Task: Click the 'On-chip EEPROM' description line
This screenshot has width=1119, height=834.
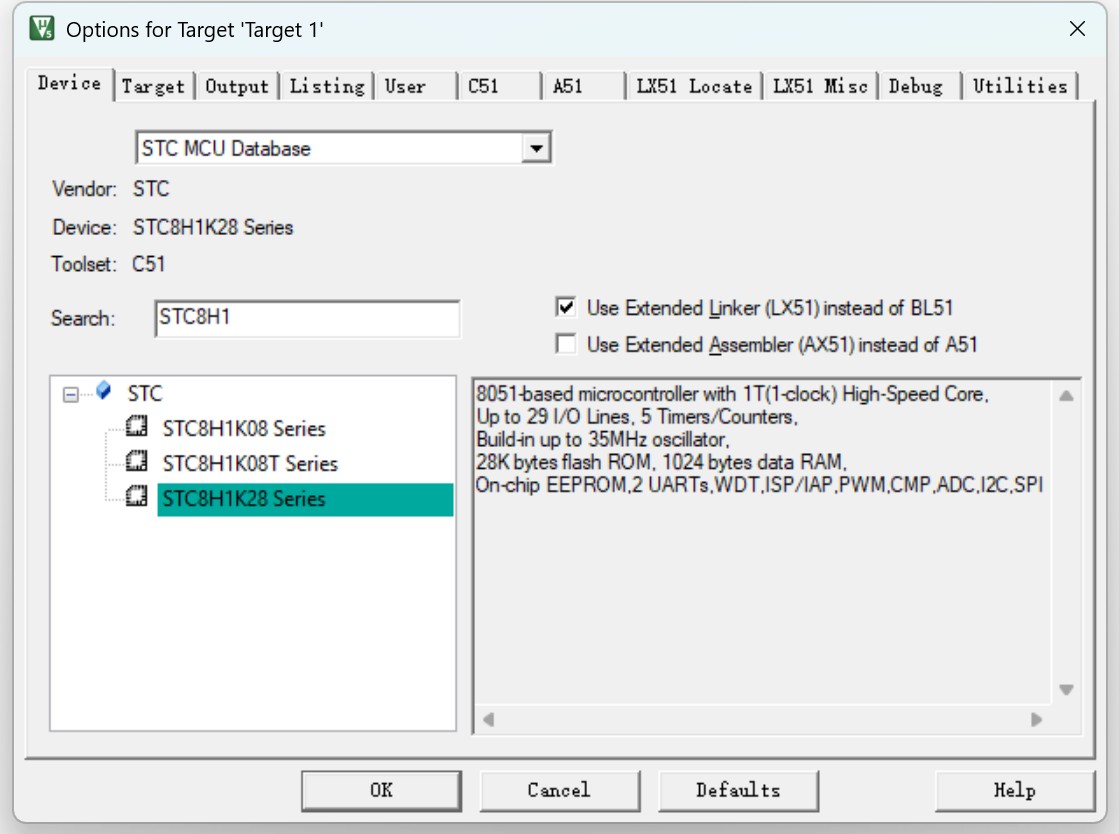Action: tap(759, 485)
